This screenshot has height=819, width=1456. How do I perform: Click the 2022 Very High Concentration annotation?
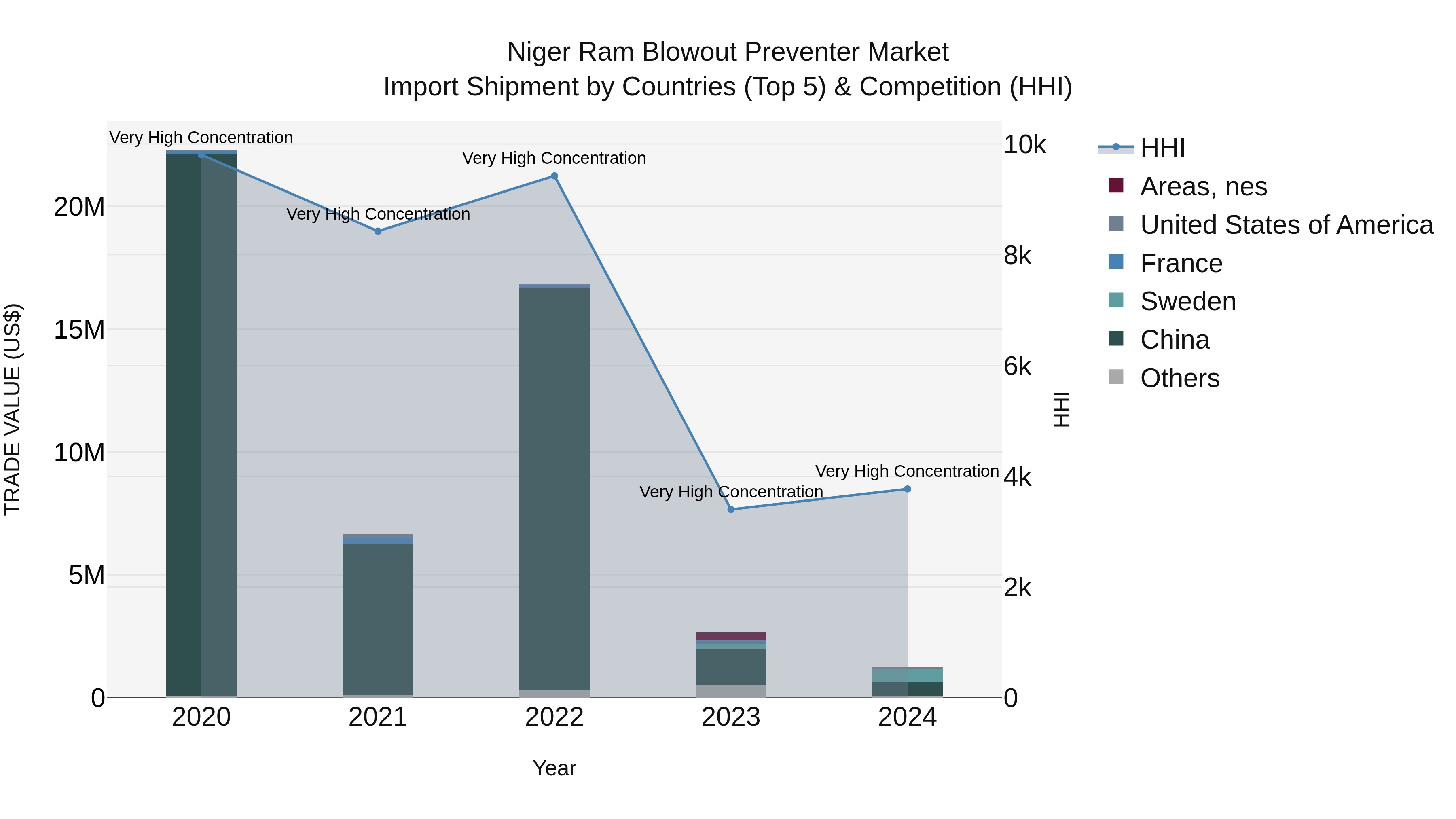point(554,158)
